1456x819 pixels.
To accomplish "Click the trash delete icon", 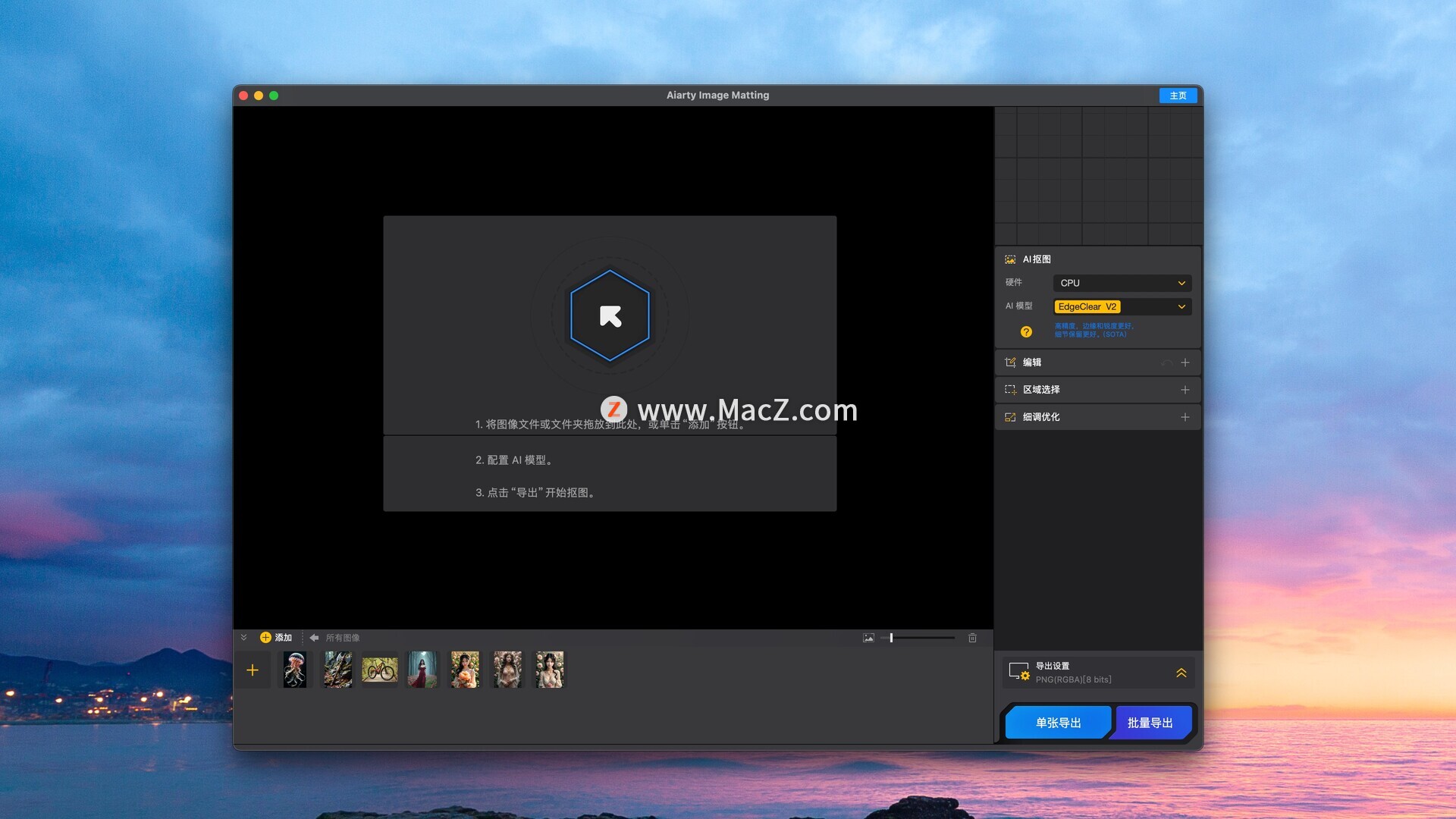I will click(972, 638).
